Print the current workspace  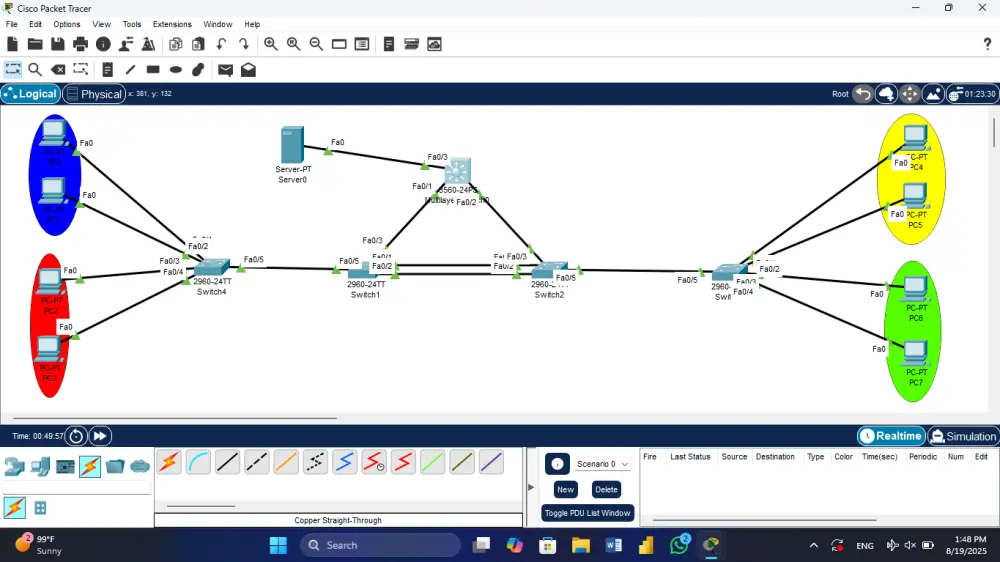pos(80,44)
